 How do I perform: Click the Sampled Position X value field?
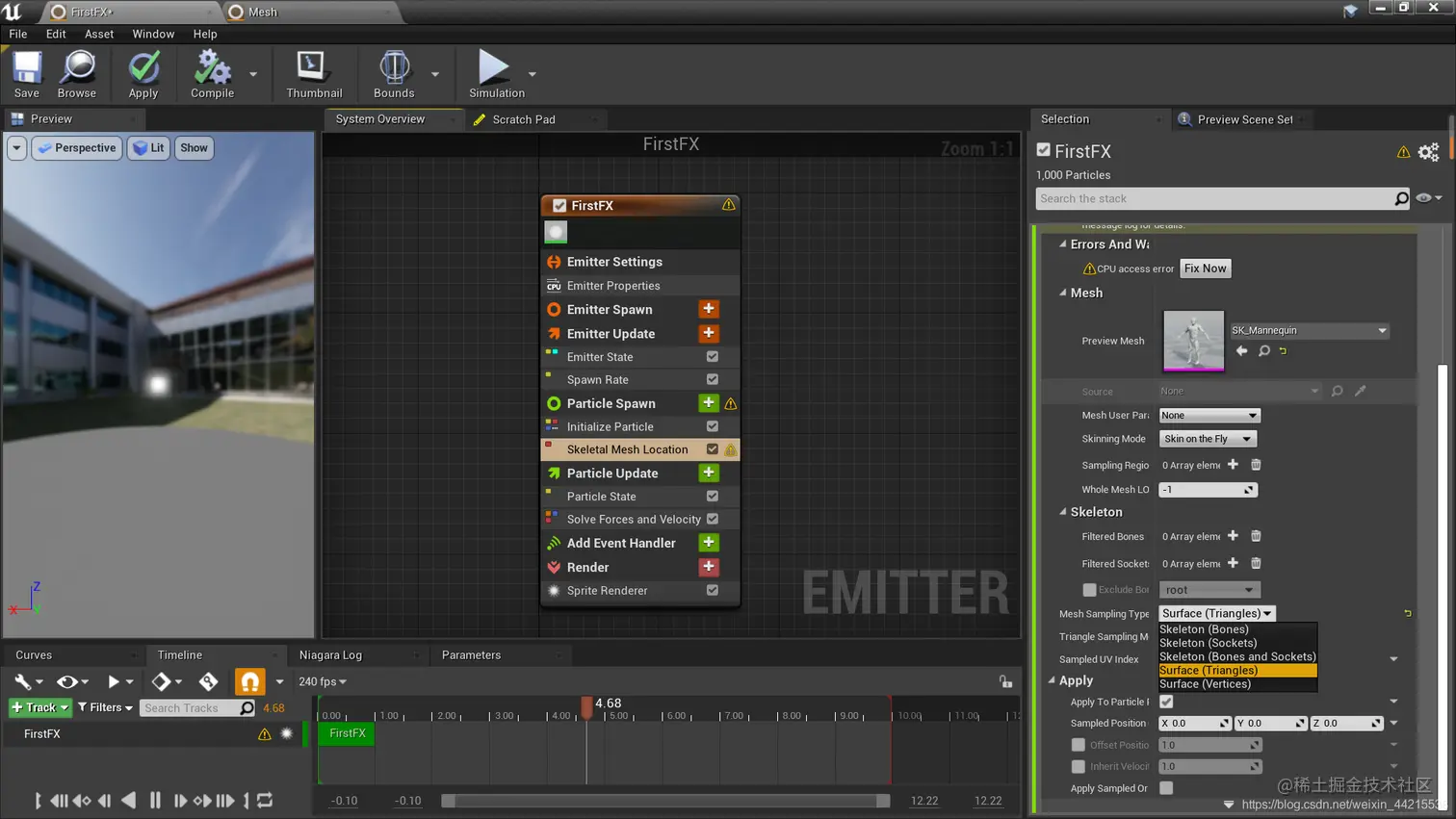pyautogui.click(x=1194, y=723)
